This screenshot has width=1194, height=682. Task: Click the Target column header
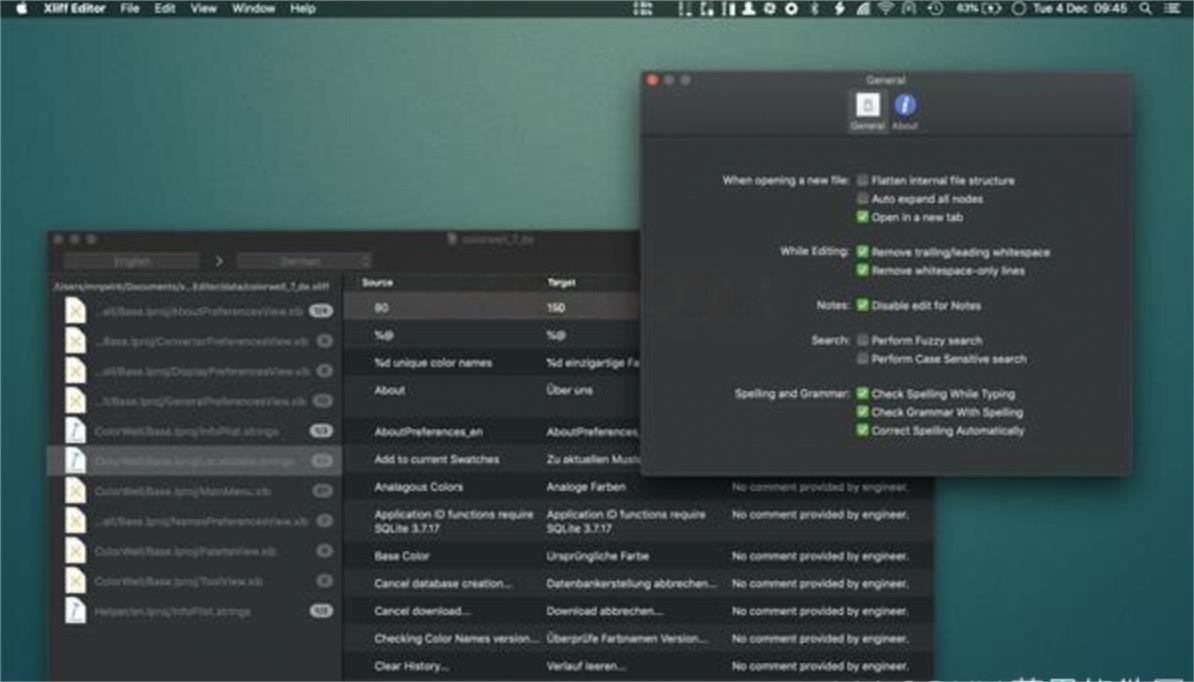pos(561,282)
